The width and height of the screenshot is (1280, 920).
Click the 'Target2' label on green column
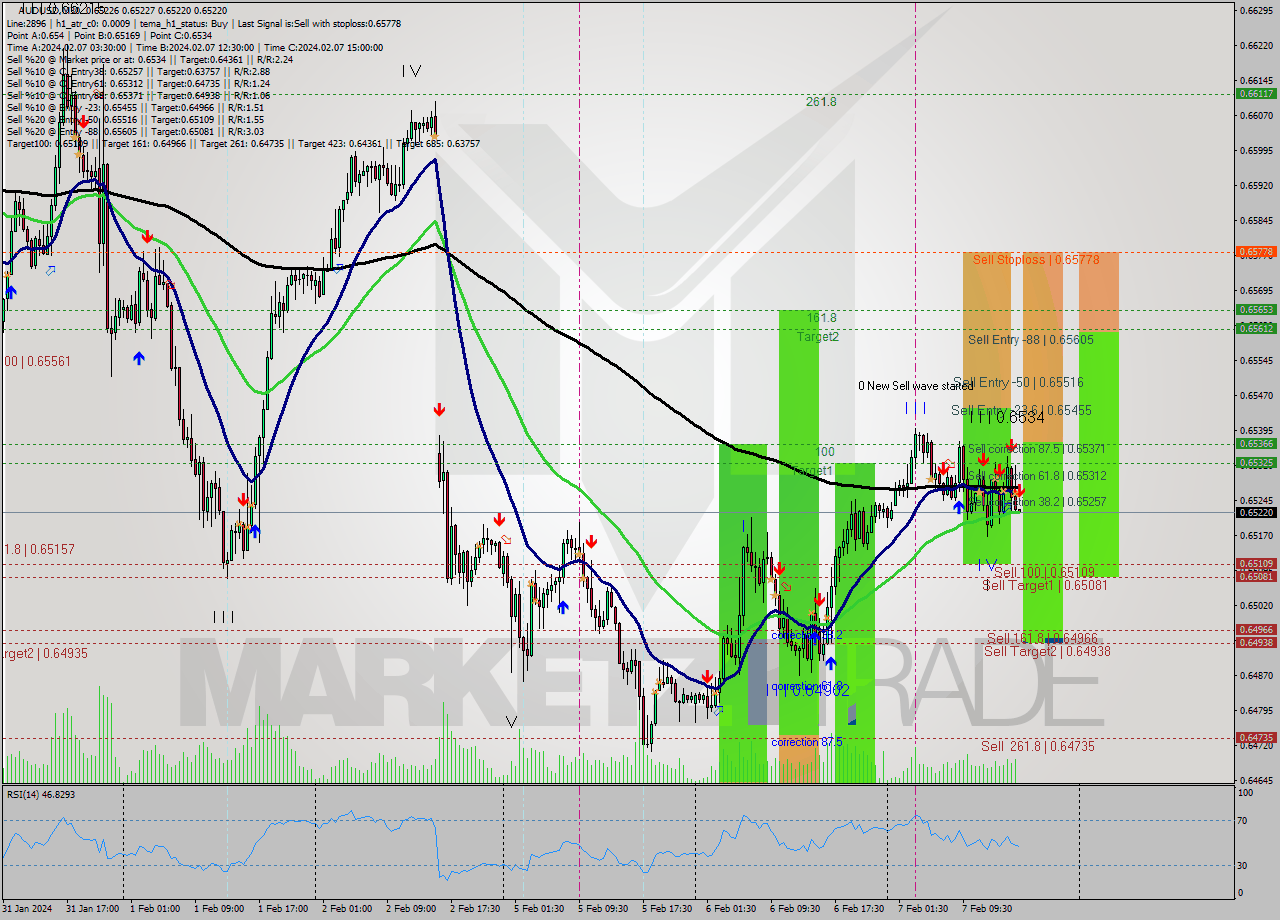pos(817,337)
